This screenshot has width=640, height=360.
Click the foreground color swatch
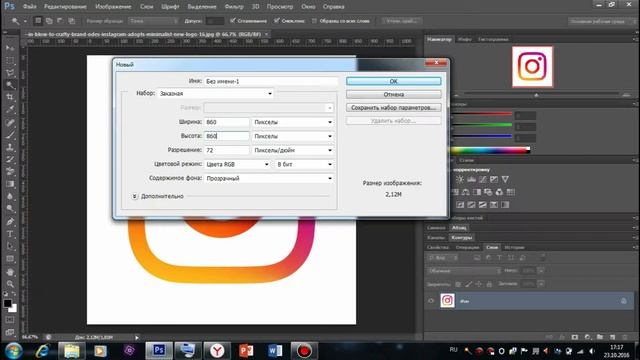point(7,303)
